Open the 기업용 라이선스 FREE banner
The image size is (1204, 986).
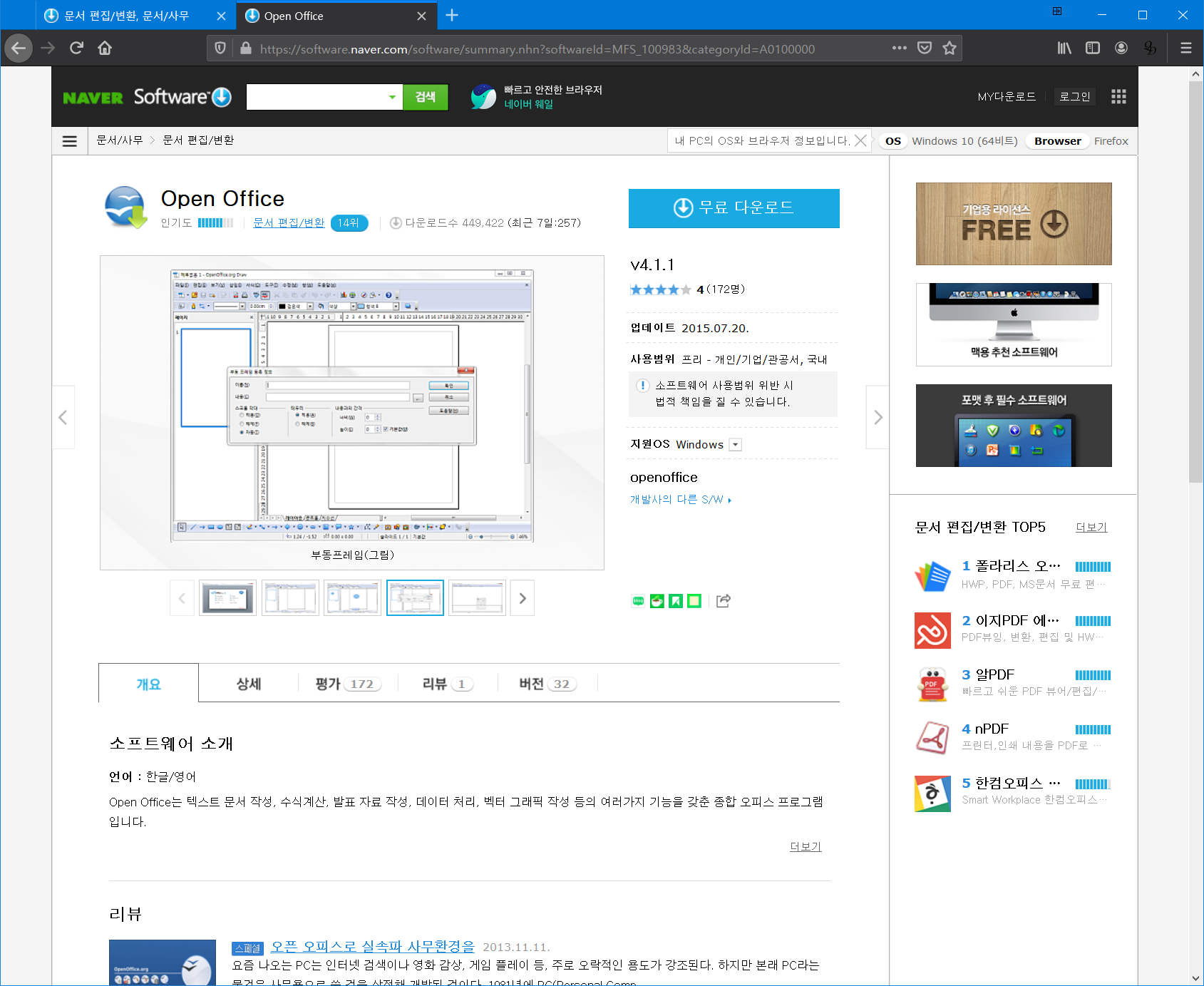coord(1014,224)
